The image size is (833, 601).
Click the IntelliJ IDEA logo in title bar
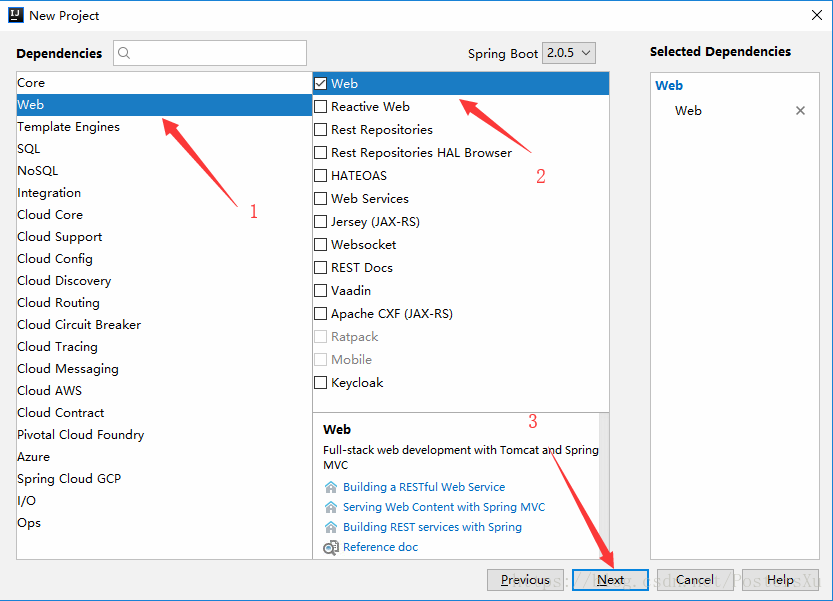(16, 15)
